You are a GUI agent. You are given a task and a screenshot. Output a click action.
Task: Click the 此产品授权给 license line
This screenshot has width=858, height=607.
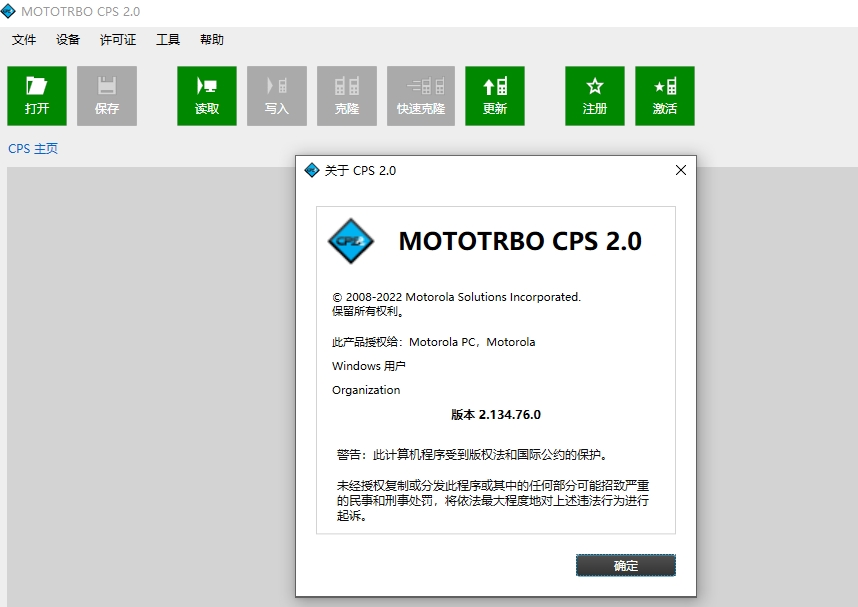433,342
